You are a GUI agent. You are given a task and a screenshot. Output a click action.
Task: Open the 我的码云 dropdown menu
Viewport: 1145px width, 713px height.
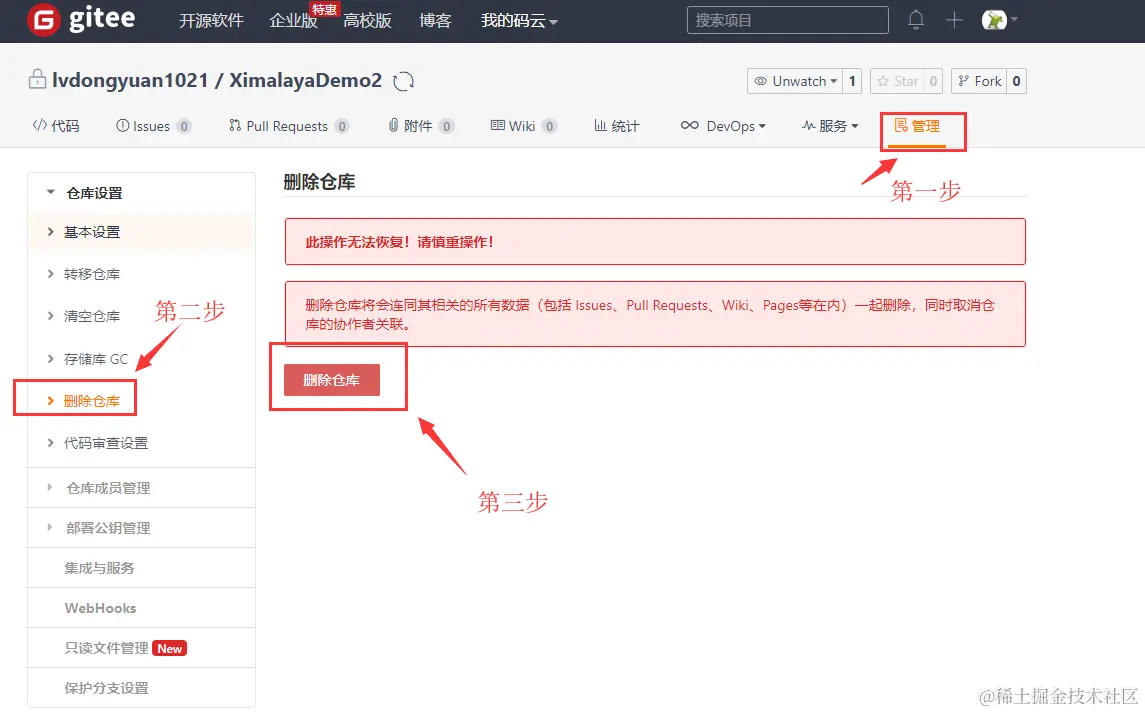[519, 20]
